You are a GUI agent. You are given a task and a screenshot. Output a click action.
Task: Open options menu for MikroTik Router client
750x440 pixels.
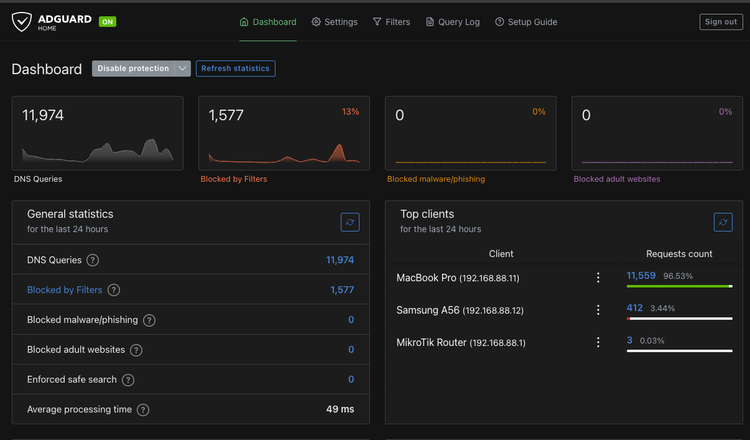598,342
